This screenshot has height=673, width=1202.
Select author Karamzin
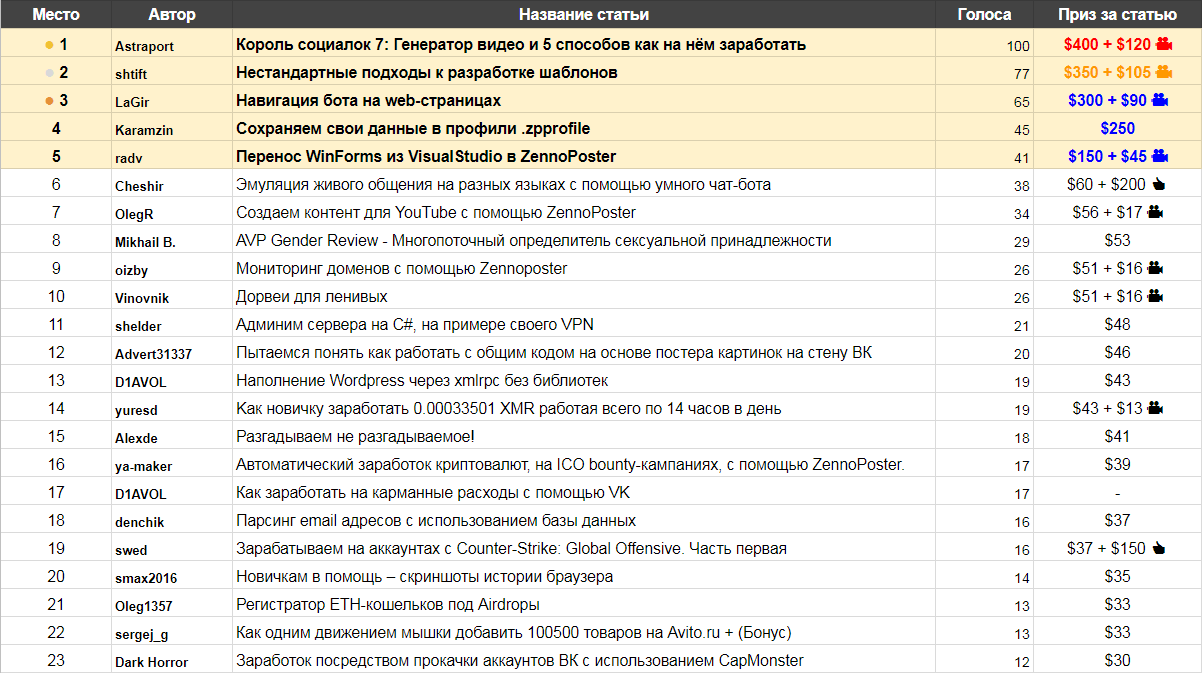143,129
